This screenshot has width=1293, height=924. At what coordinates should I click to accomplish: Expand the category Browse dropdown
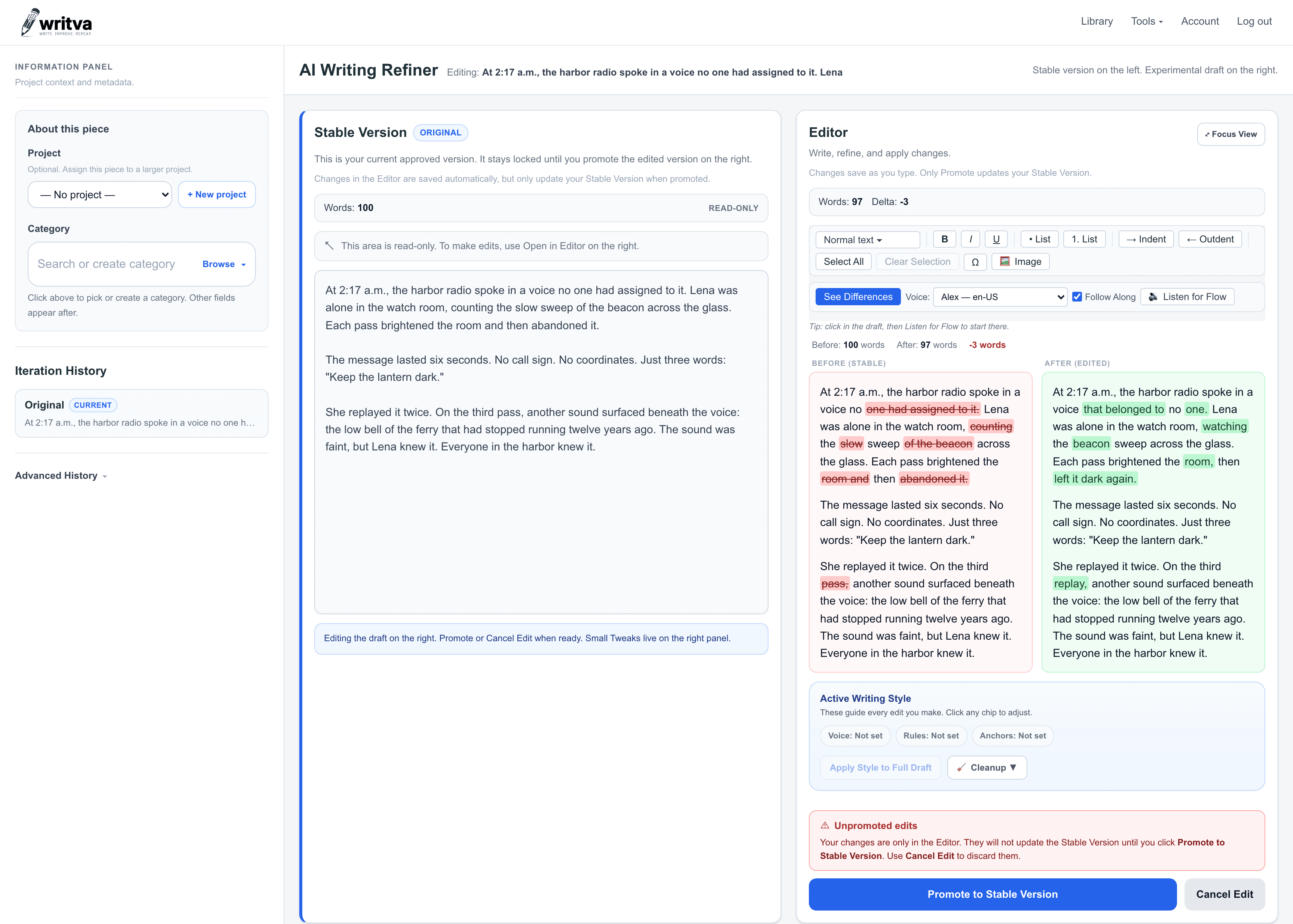[x=224, y=264]
